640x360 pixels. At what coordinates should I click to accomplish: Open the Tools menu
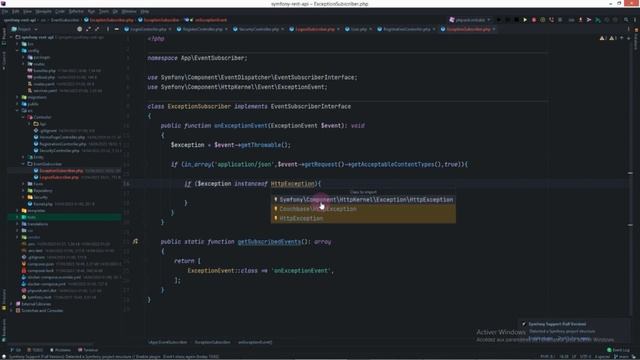[104, 11]
